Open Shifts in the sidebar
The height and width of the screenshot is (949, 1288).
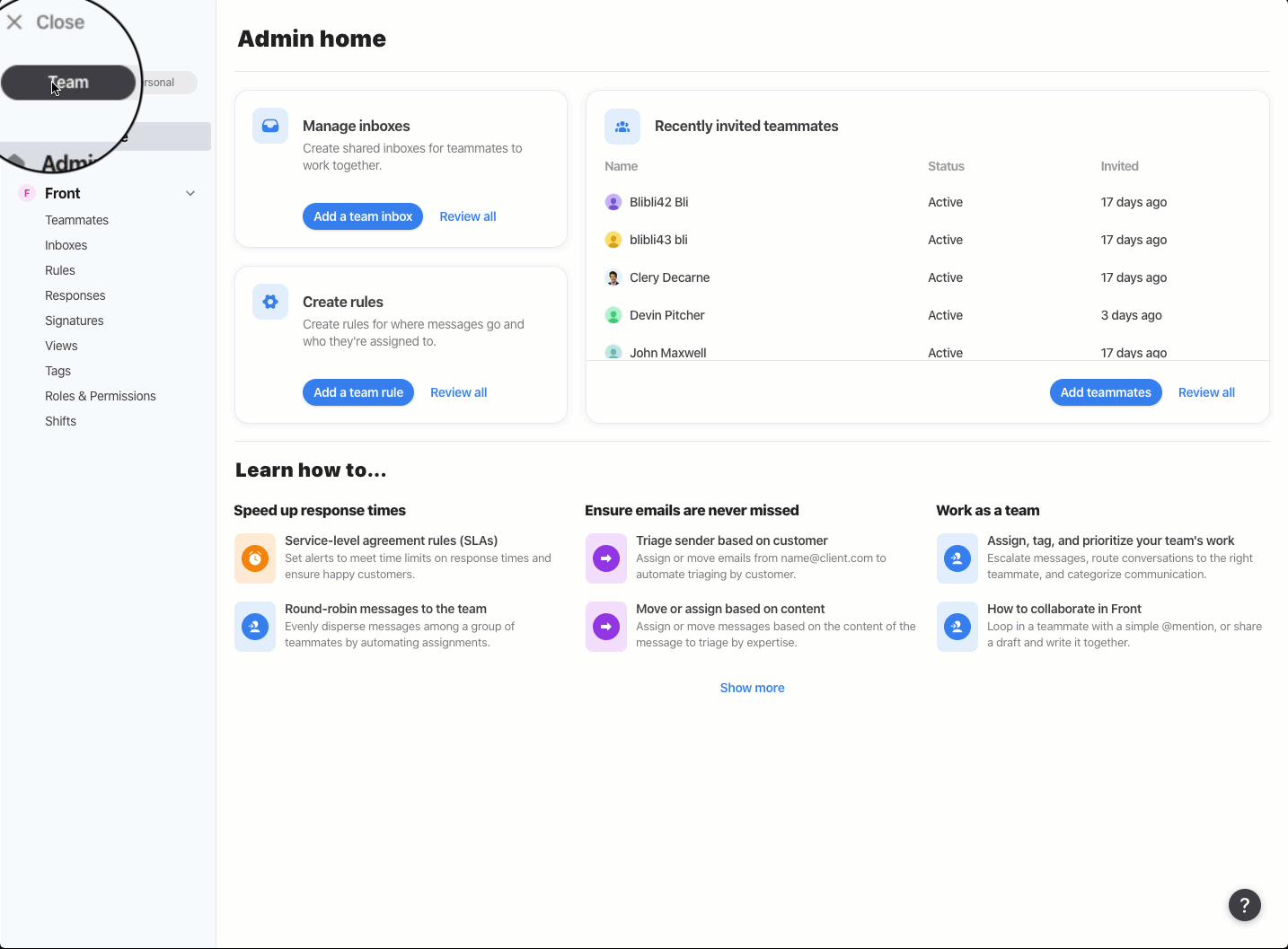coord(61,421)
